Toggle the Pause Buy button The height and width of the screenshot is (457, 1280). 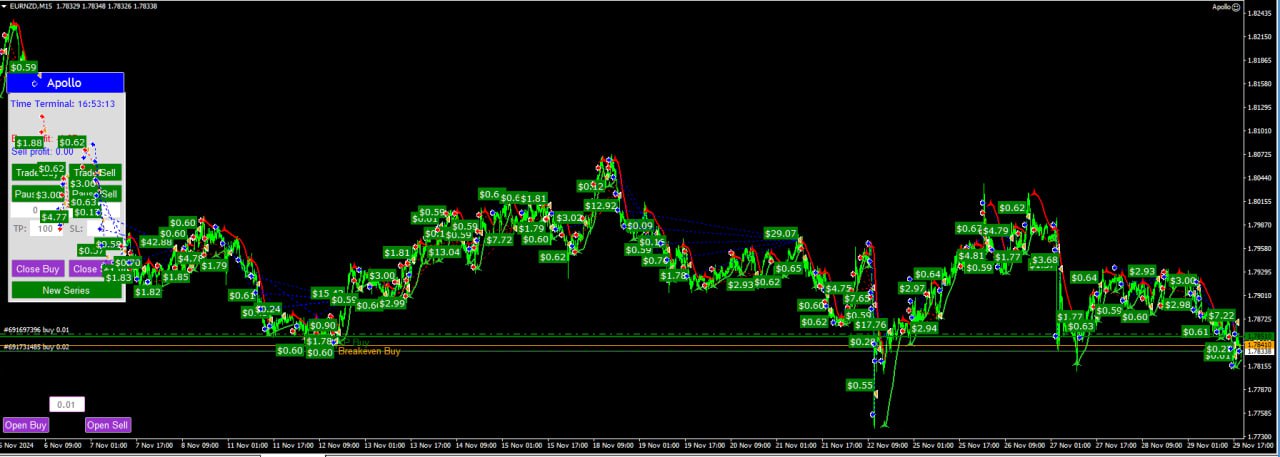point(37,194)
